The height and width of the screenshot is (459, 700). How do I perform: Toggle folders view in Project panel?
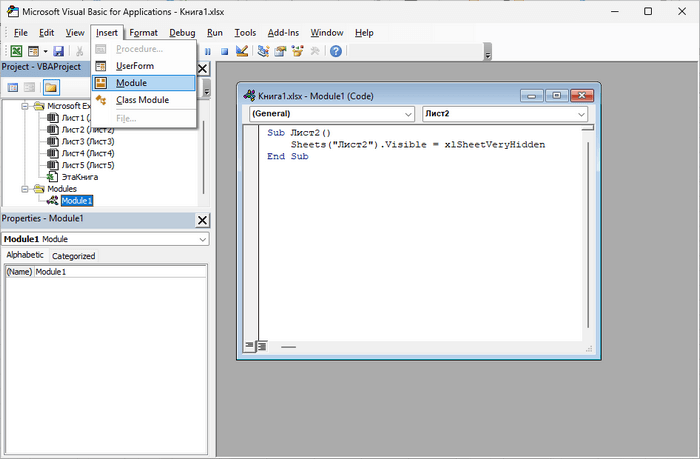tap(50, 88)
